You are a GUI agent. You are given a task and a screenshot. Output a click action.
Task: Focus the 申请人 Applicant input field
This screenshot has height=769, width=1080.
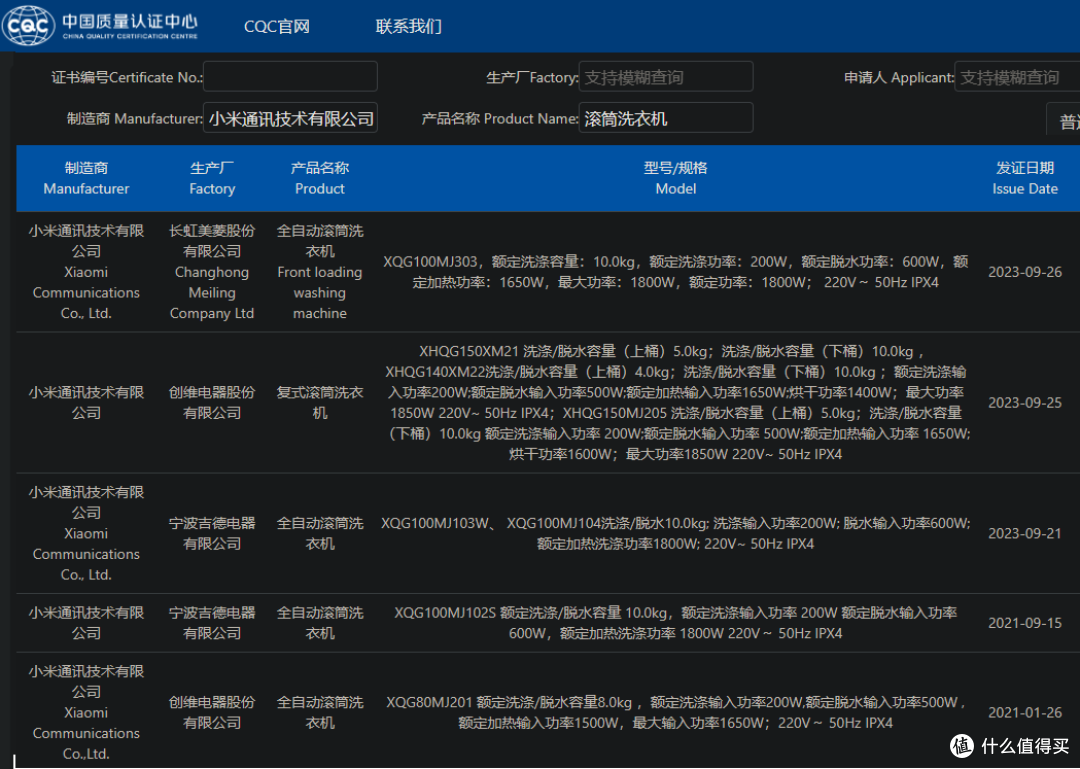(1017, 76)
